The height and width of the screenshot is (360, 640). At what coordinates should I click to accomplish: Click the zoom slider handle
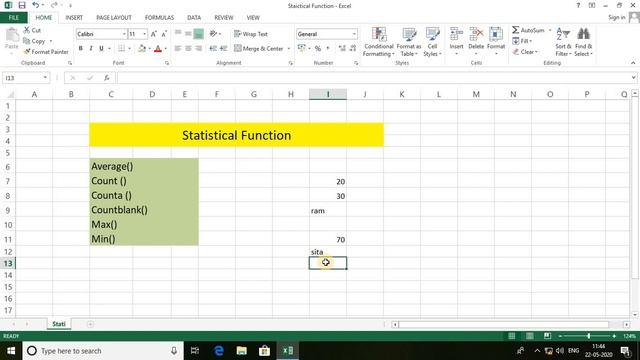coord(588,336)
